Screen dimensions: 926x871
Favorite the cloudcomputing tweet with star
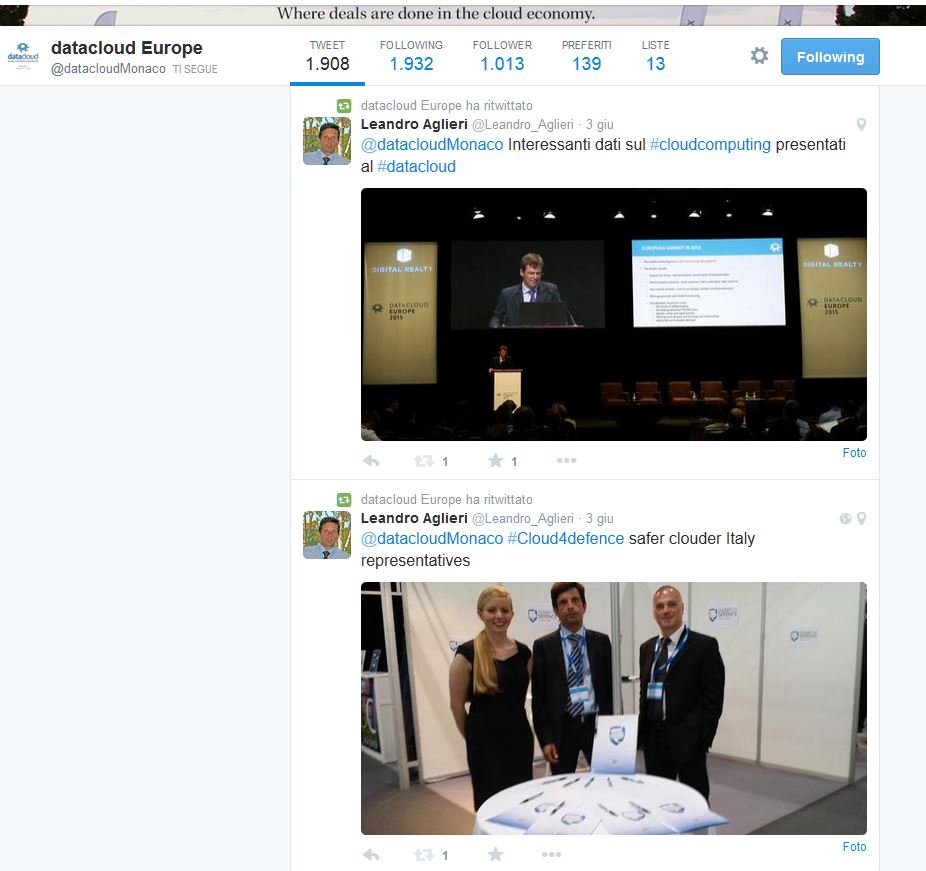coord(495,461)
